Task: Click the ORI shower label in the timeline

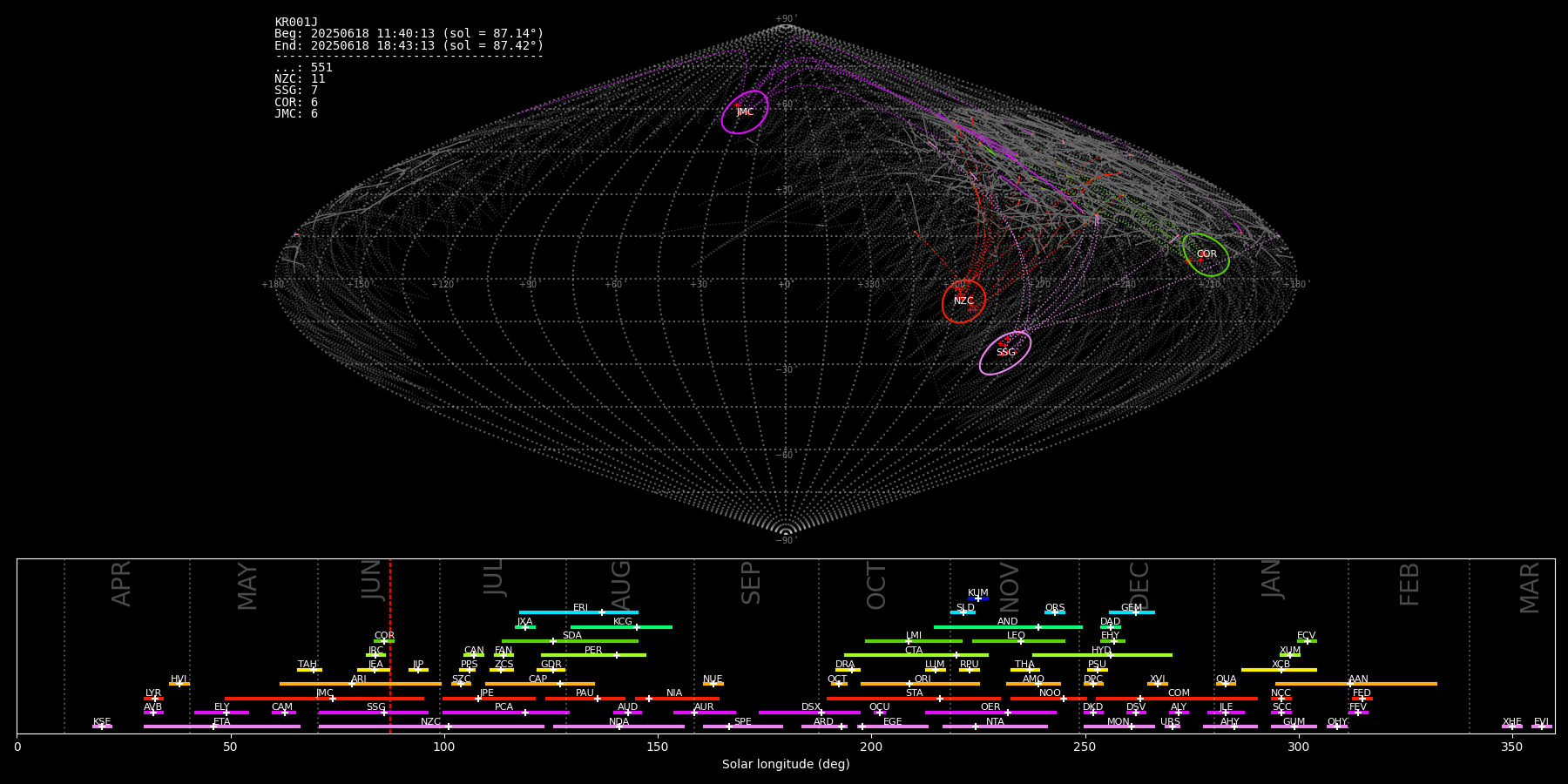Action: tap(923, 679)
